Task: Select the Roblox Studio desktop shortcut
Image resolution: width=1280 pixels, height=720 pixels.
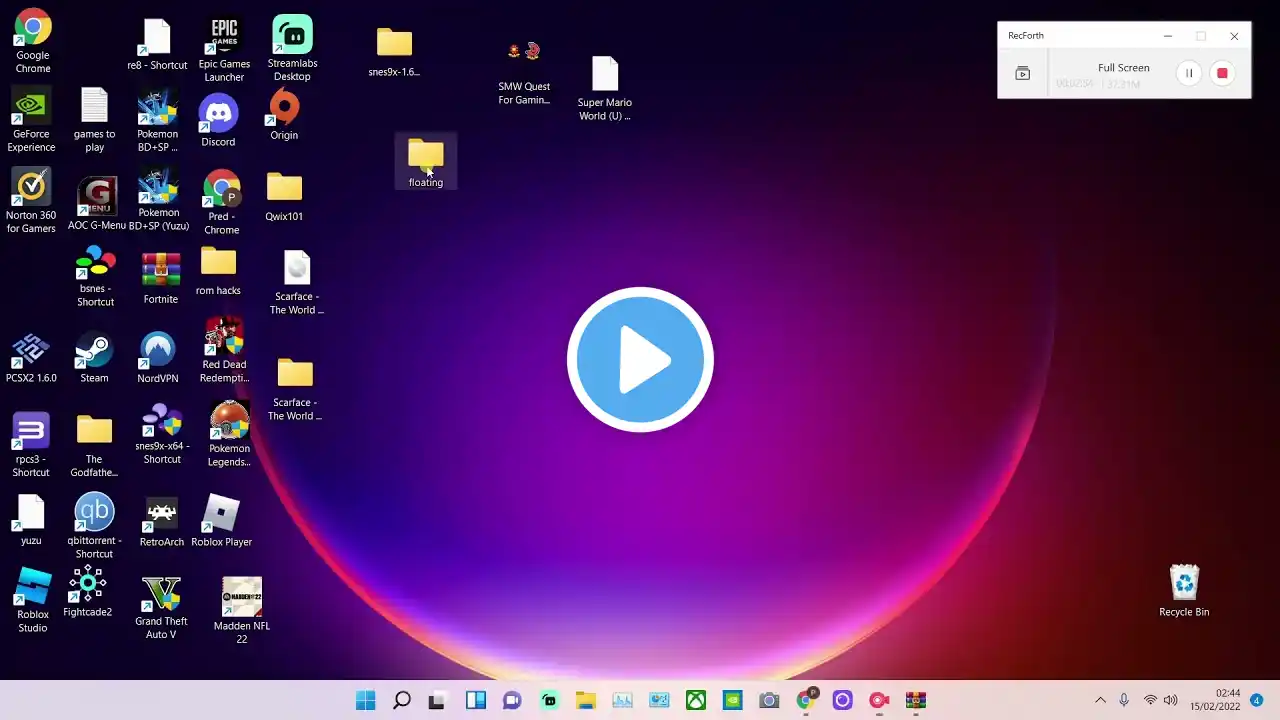Action: (33, 601)
